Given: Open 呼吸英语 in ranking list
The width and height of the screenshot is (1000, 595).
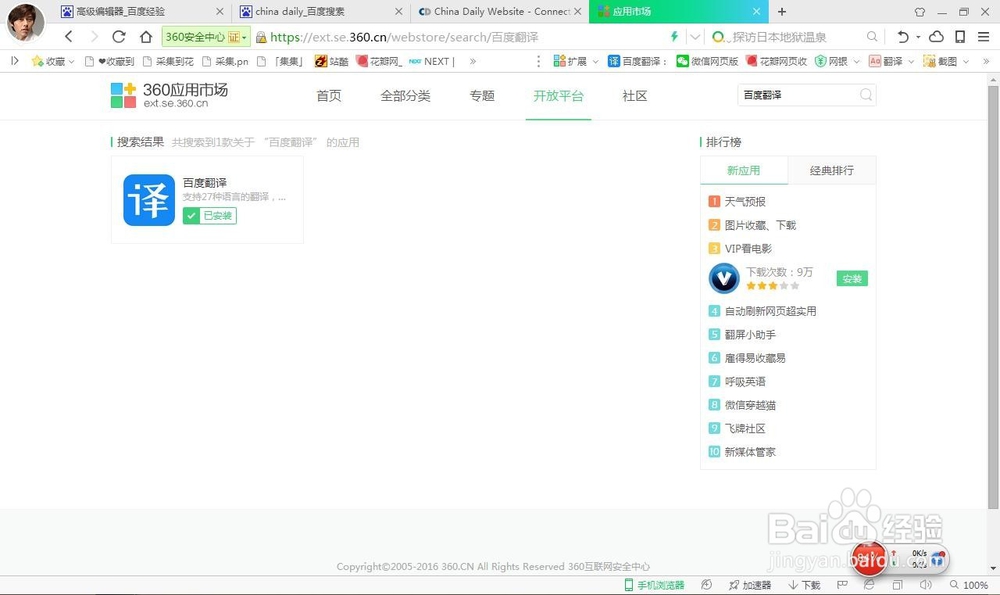Looking at the screenshot, I should click(x=745, y=381).
